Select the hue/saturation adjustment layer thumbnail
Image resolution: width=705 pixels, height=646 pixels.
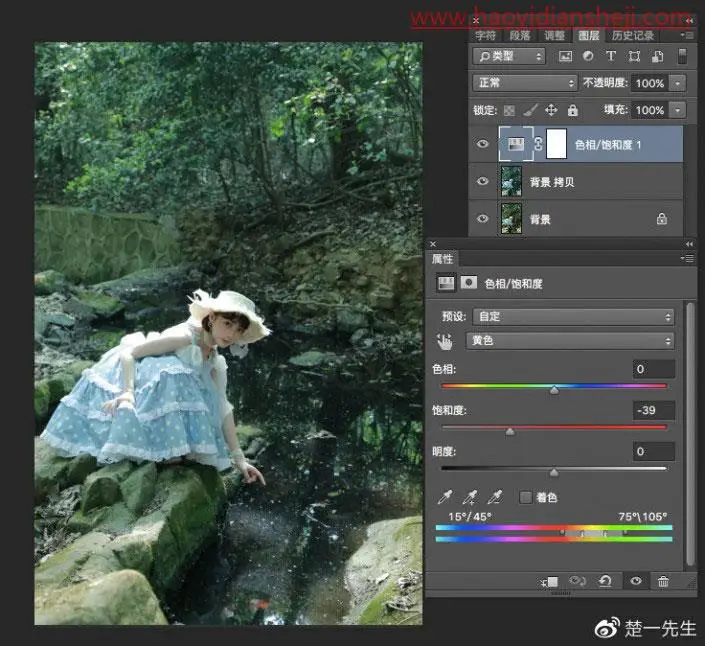516,144
